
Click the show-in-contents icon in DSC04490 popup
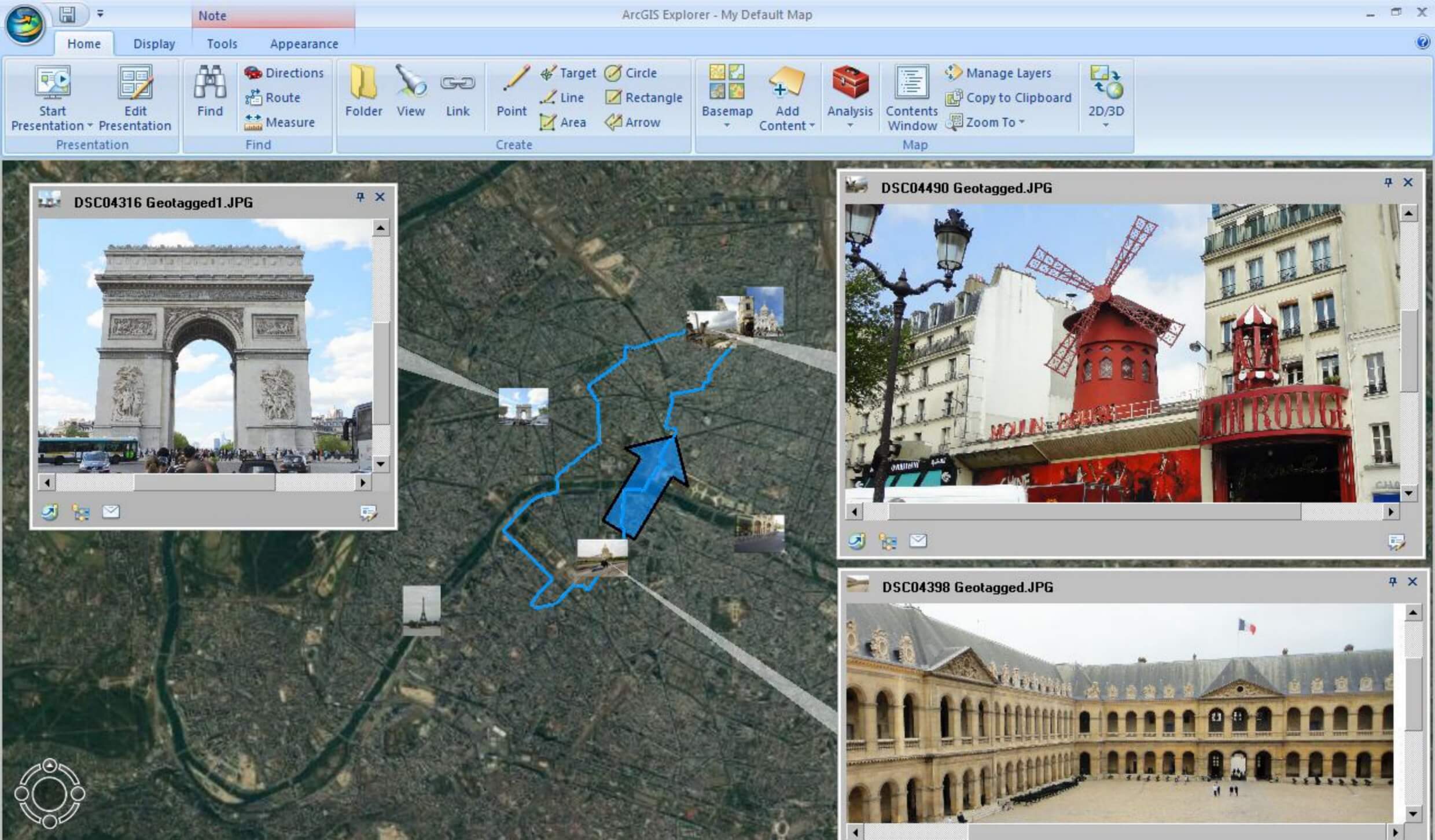887,541
